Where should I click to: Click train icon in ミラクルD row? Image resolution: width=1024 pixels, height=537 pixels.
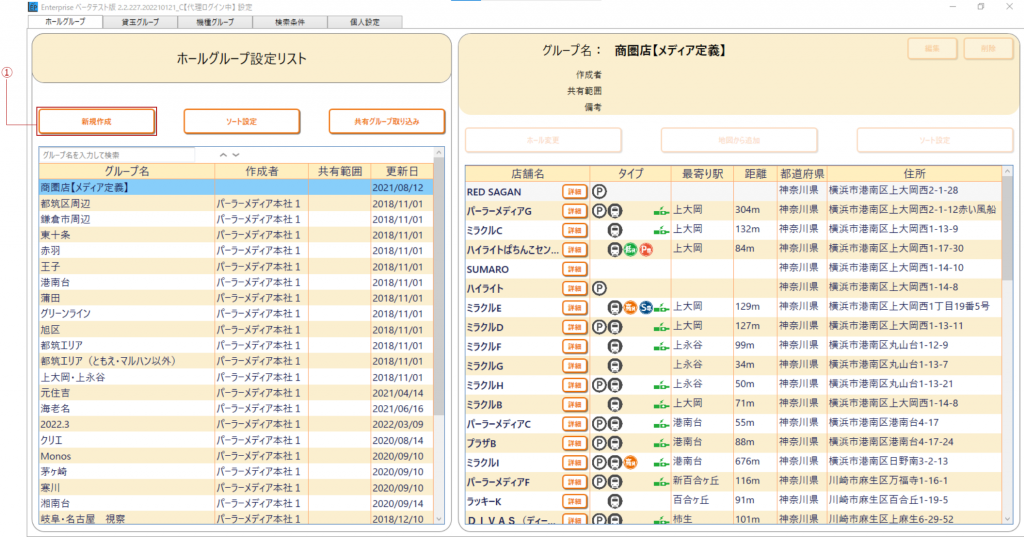click(615, 327)
